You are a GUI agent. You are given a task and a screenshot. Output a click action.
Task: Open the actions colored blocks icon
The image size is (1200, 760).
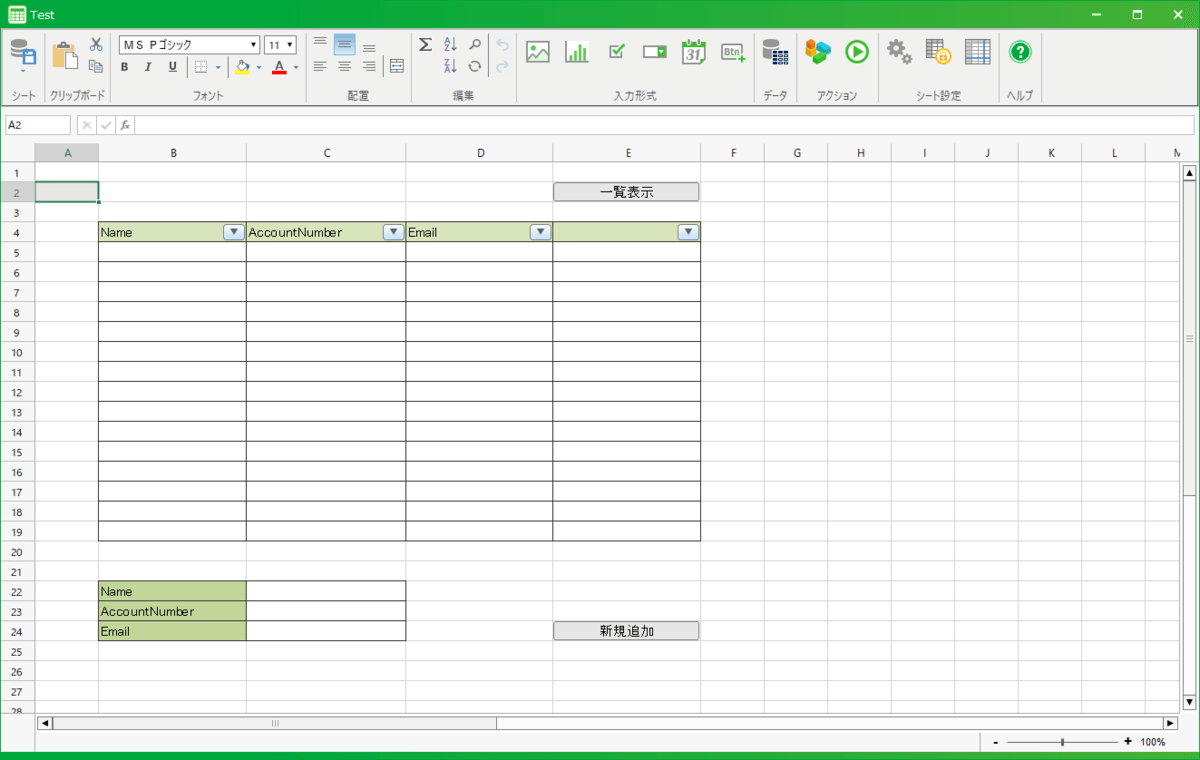coord(818,52)
